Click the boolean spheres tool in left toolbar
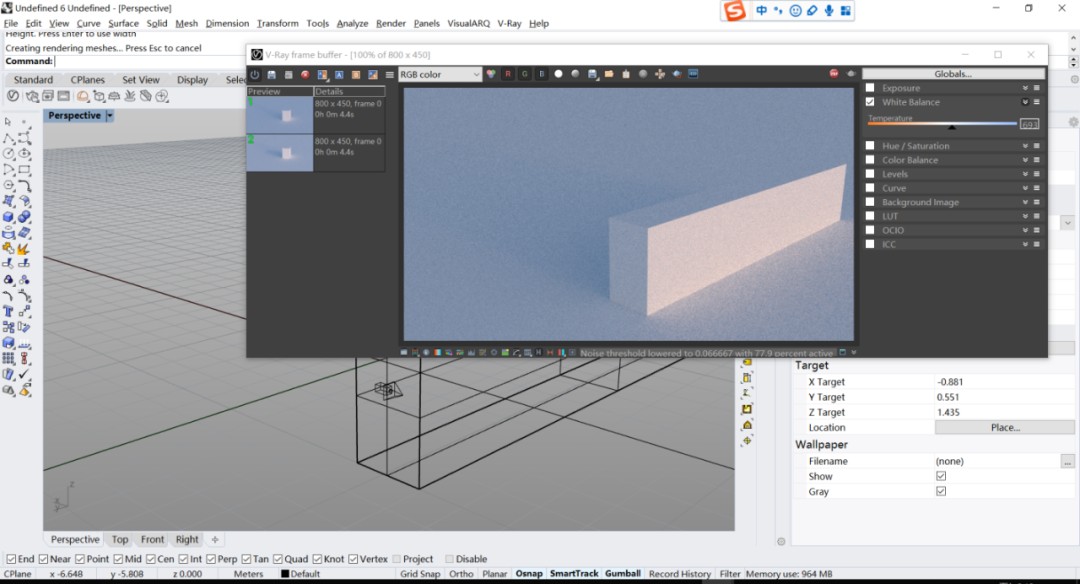 tap(24, 217)
